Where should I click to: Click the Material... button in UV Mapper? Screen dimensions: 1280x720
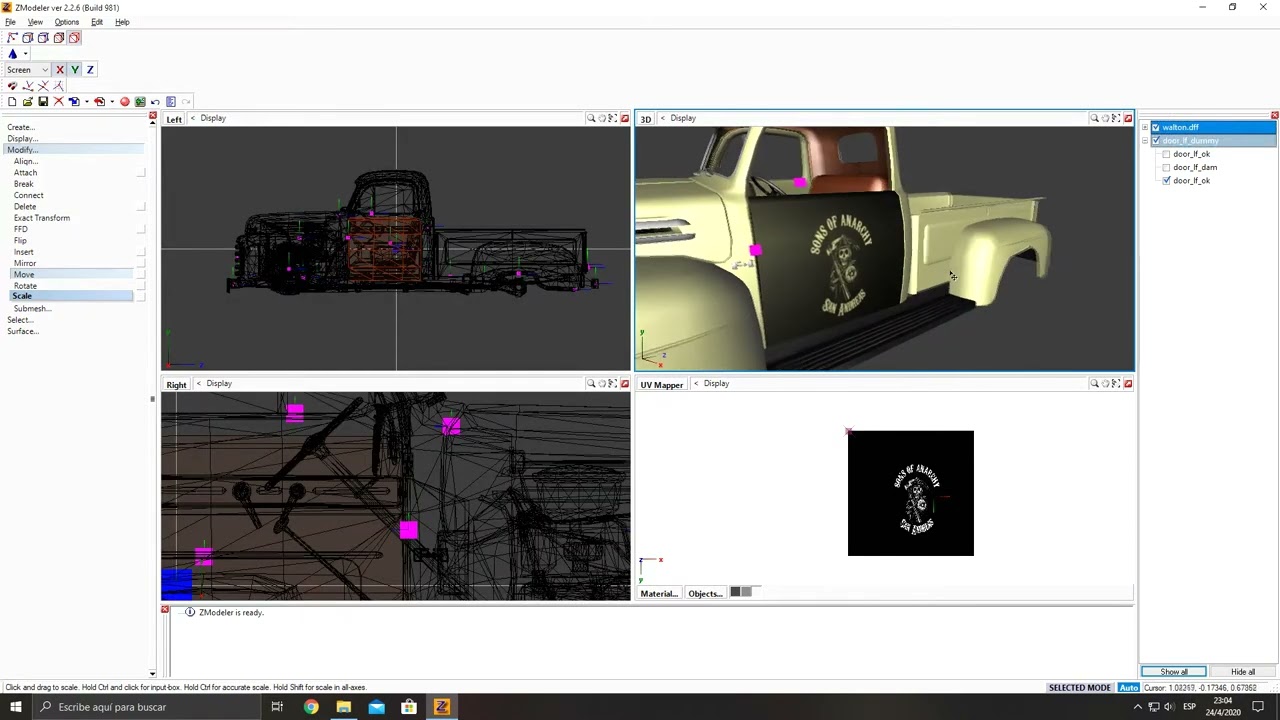click(x=659, y=594)
